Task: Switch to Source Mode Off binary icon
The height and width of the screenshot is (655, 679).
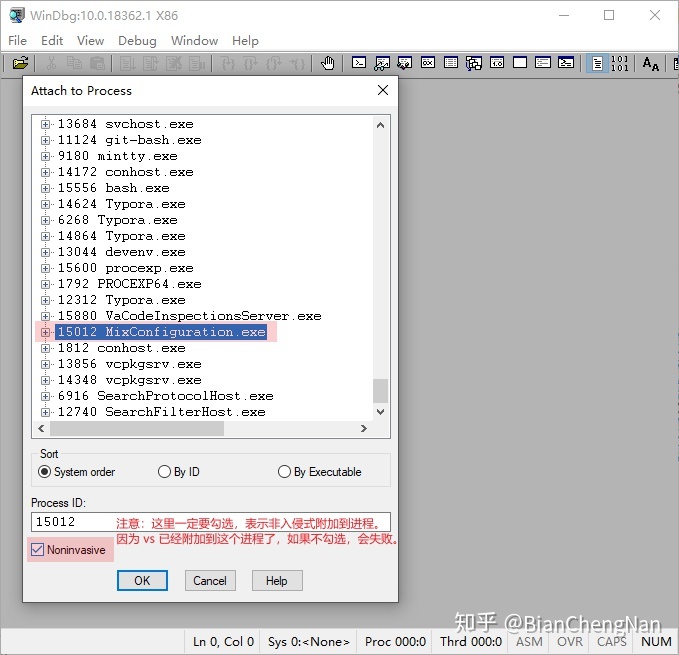Action: tap(619, 63)
